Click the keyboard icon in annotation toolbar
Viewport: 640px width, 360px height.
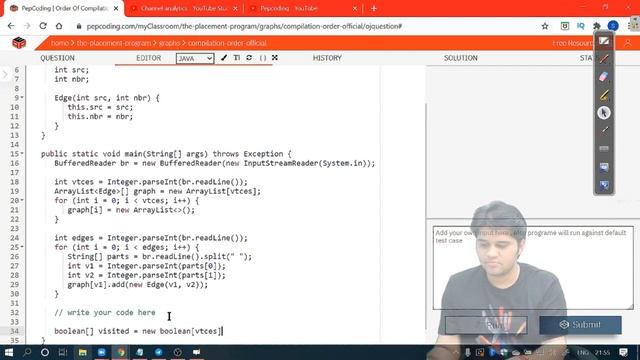tap(604, 149)
